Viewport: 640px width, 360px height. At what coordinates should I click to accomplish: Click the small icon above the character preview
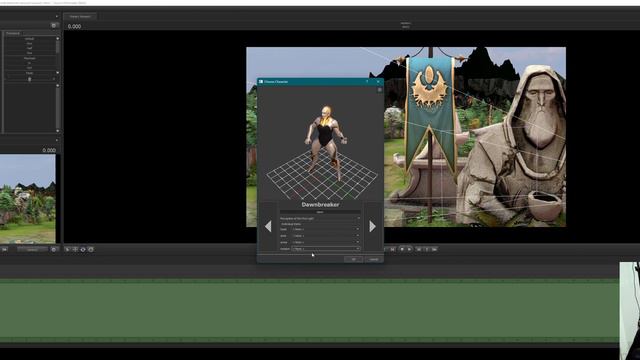[380, 90]
